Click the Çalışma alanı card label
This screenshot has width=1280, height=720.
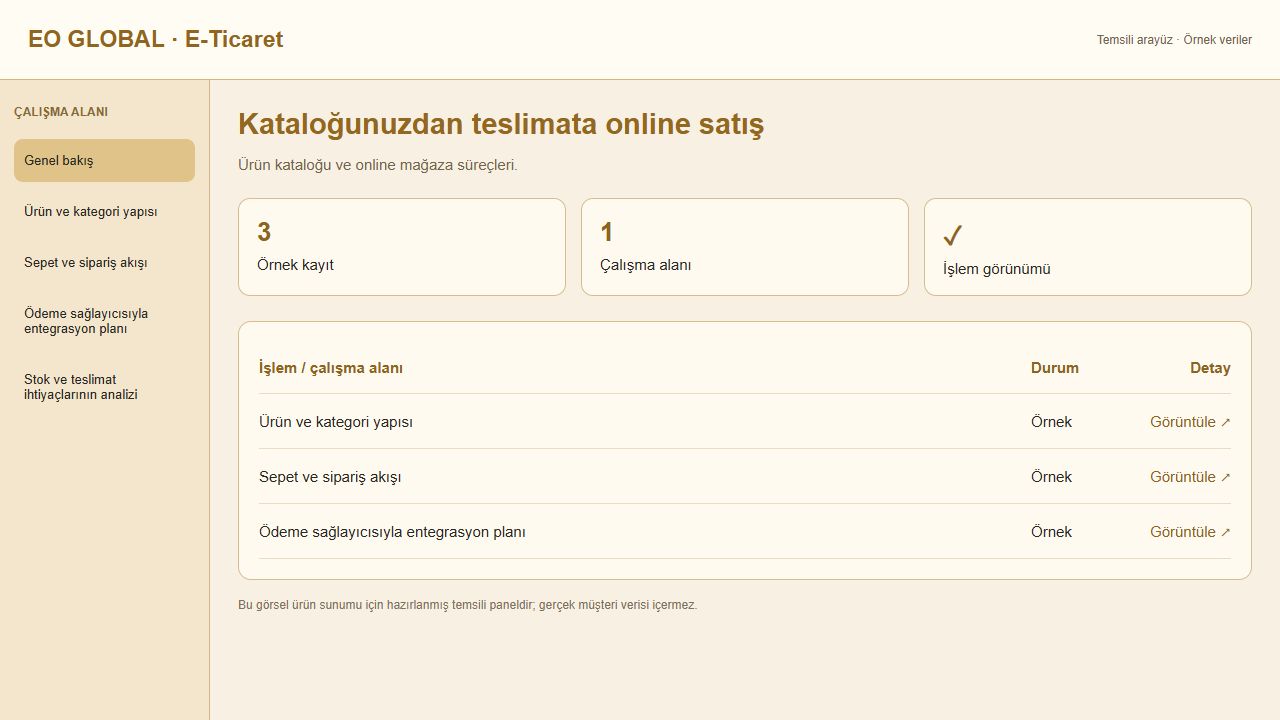645,265
